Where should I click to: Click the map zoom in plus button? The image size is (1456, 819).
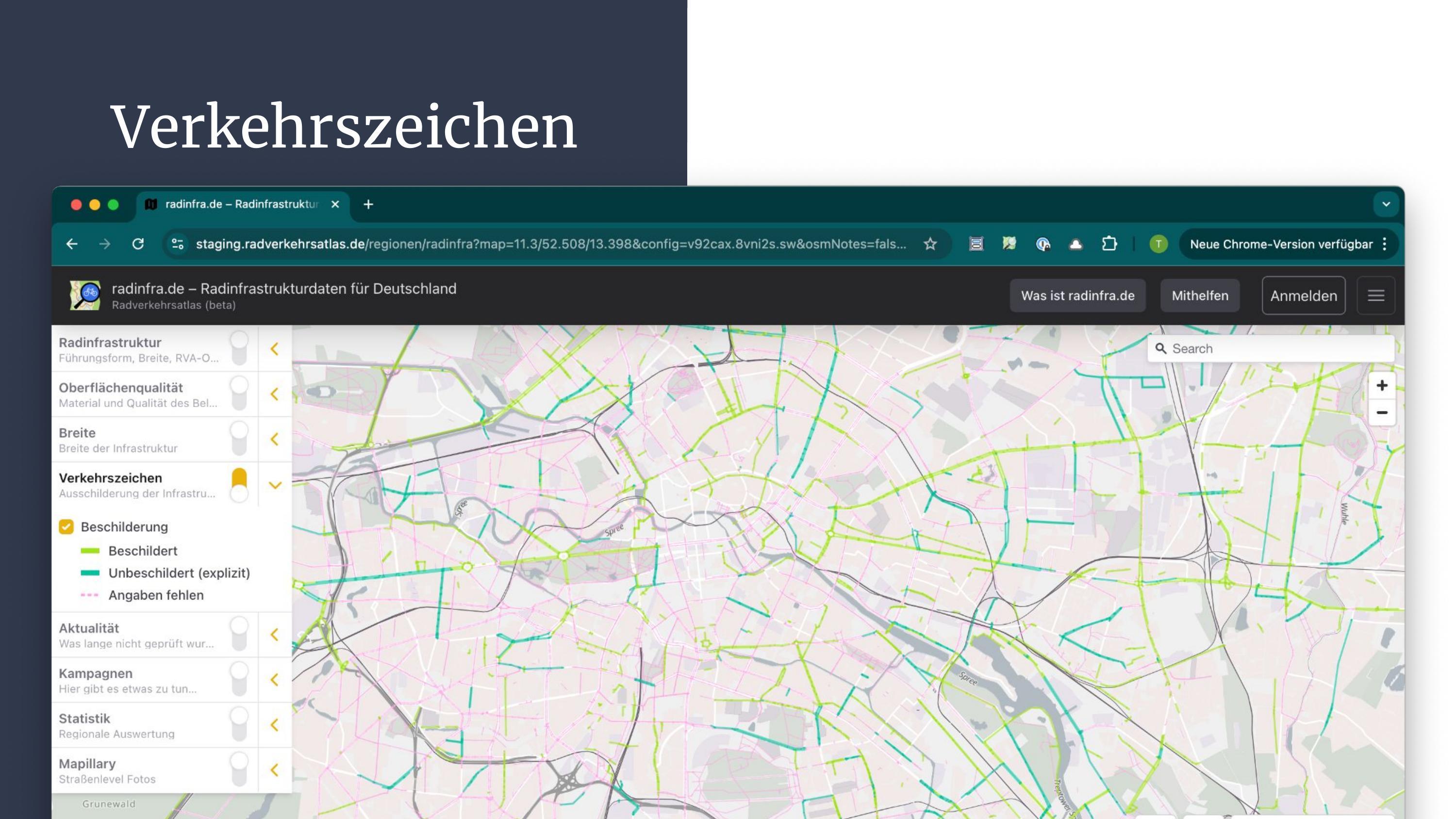(x=1381, y=385)
